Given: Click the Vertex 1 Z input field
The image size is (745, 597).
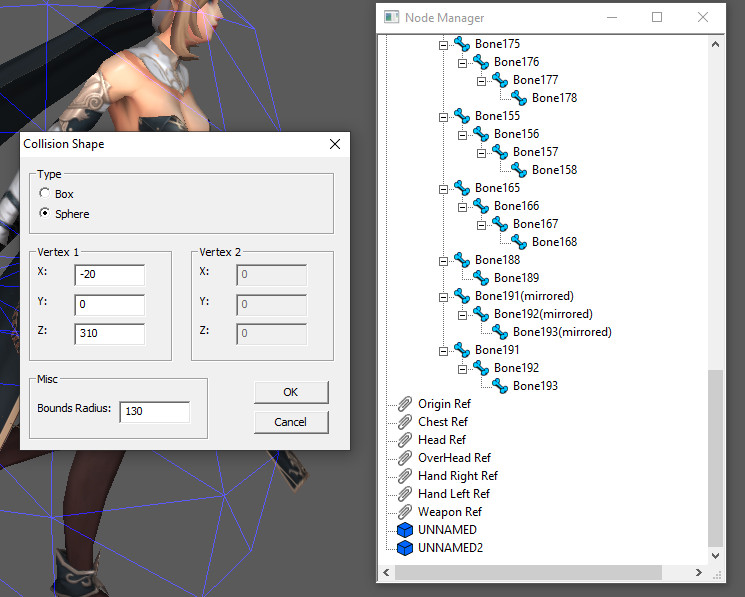Looking at the screenshot, I should click(x=110, y=334).
